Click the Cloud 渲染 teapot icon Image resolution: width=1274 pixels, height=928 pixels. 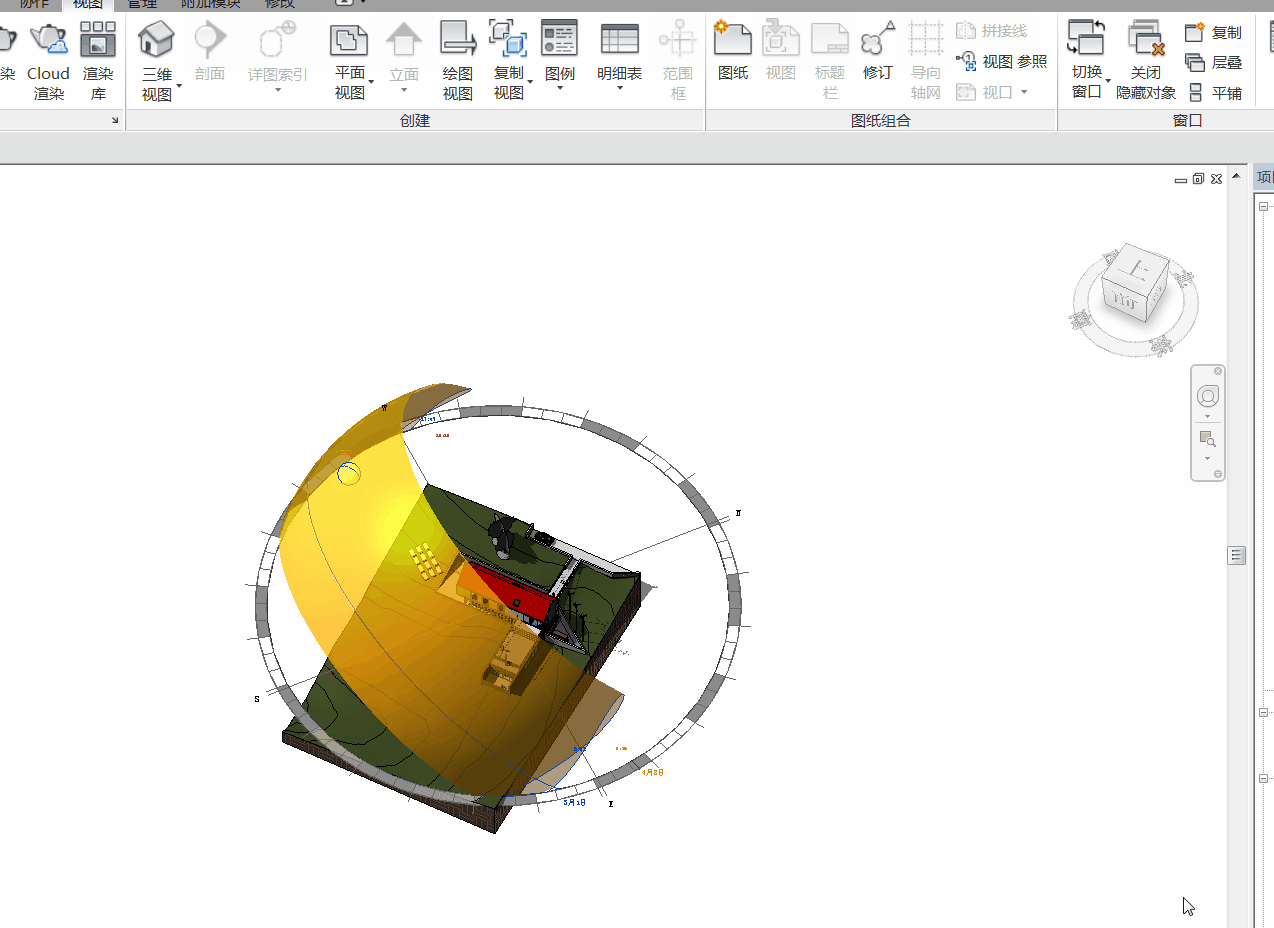click(x=48, y=39)
